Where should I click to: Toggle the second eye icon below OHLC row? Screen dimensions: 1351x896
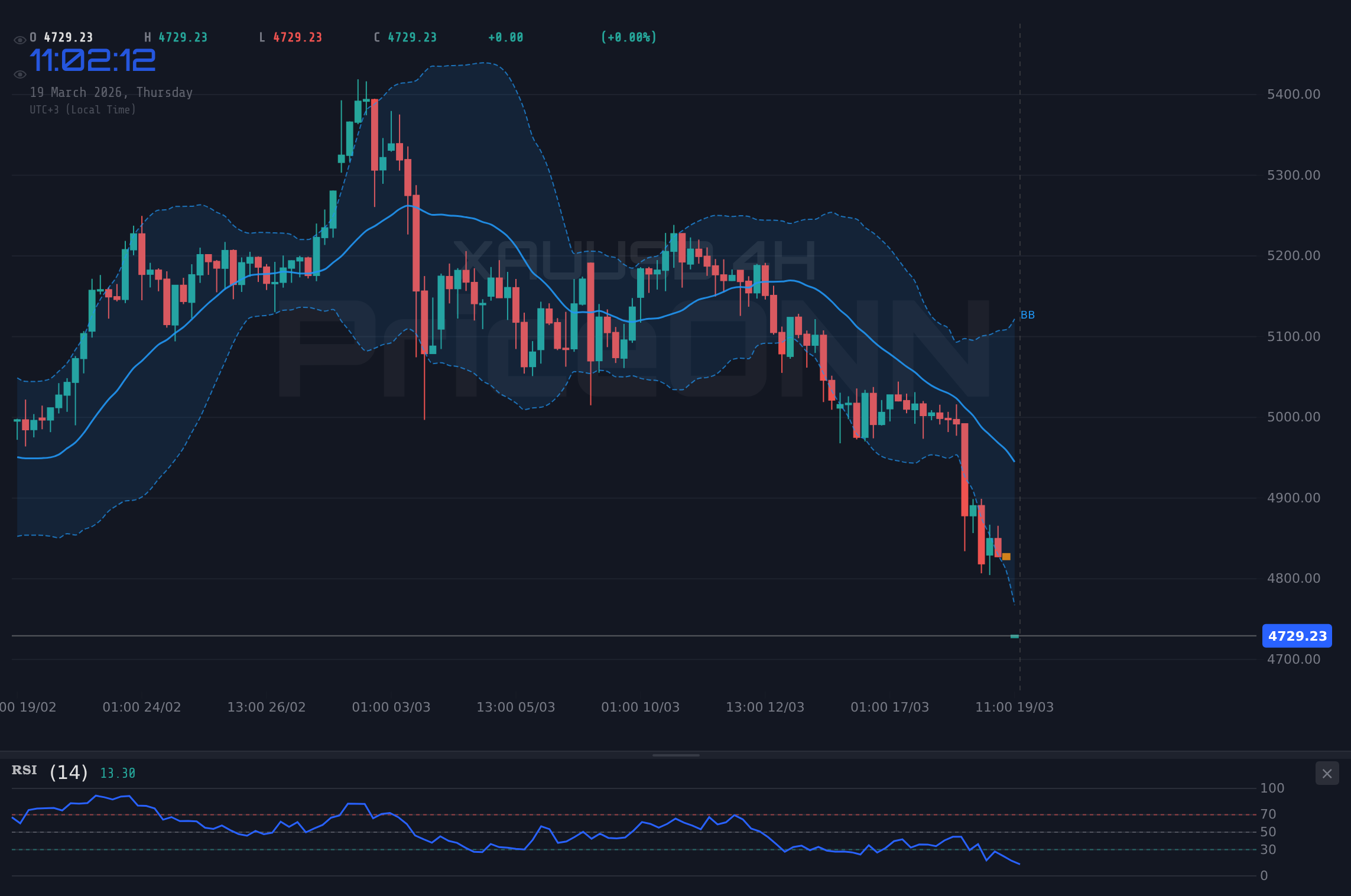[x=20, y=73]
